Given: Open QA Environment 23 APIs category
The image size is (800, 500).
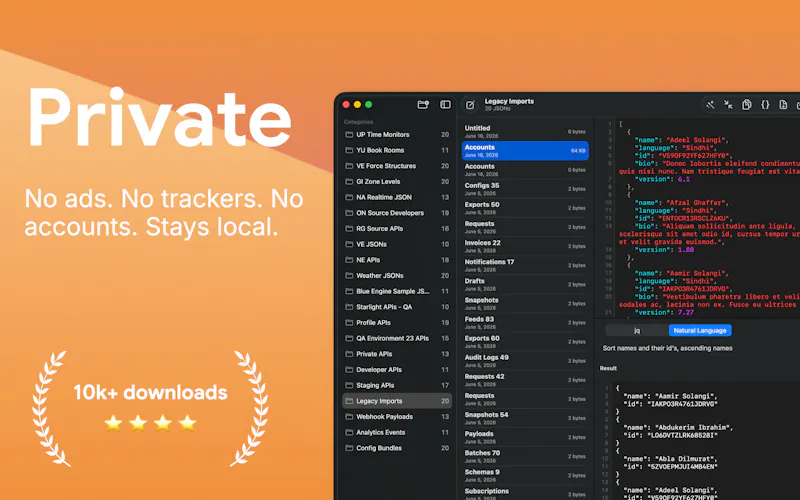Looking at the screenshot, I should [397, 338].
